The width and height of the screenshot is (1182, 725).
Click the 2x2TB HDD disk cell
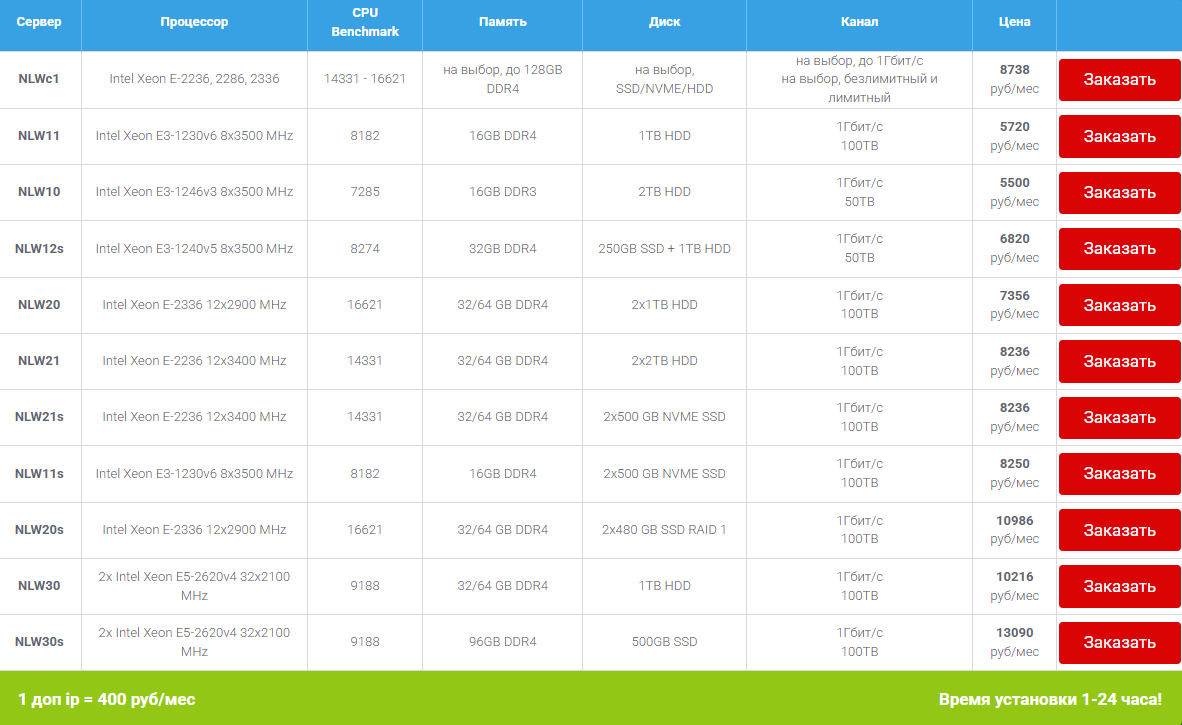(664, 360)
